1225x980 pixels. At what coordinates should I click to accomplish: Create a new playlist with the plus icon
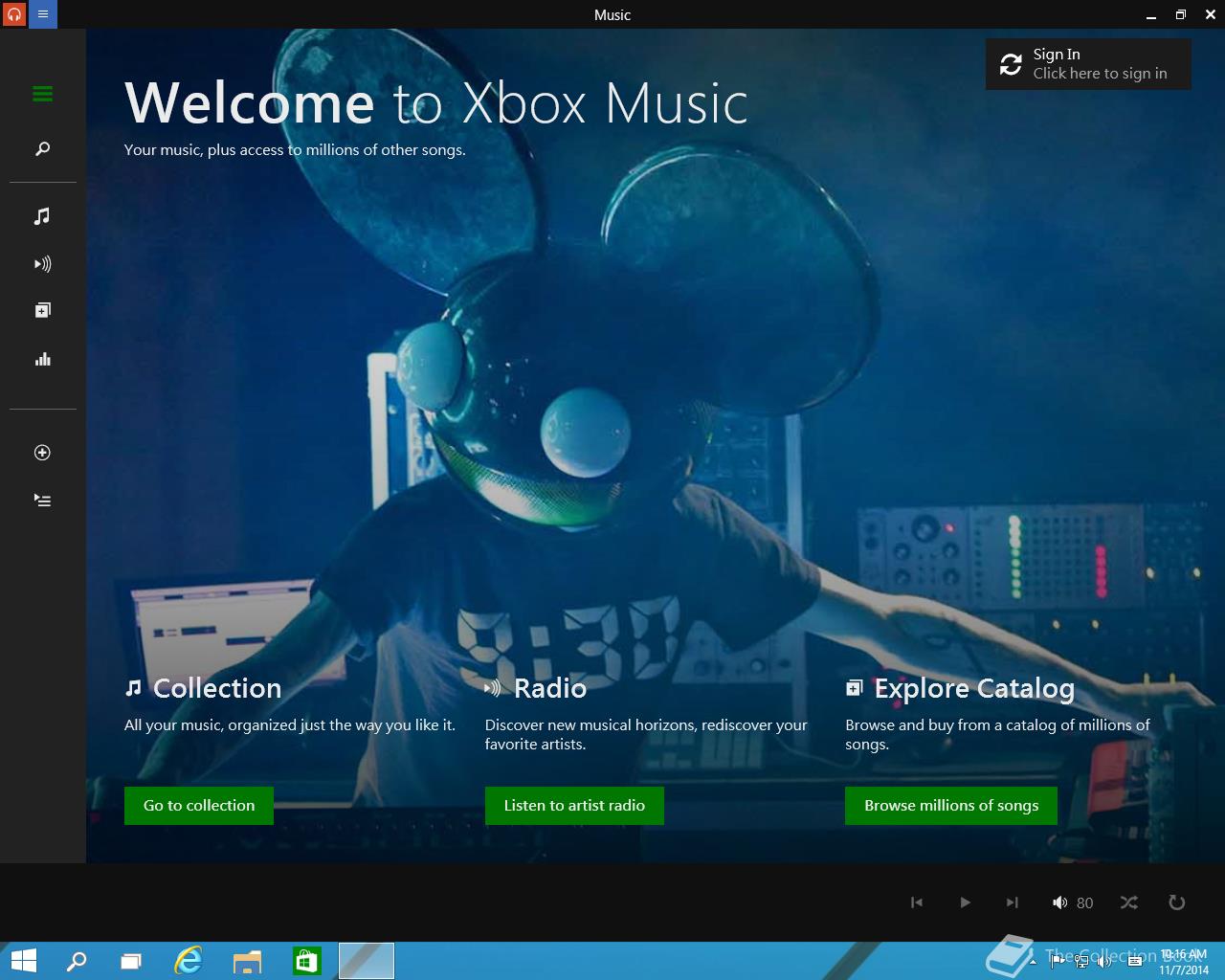point(42,453)
